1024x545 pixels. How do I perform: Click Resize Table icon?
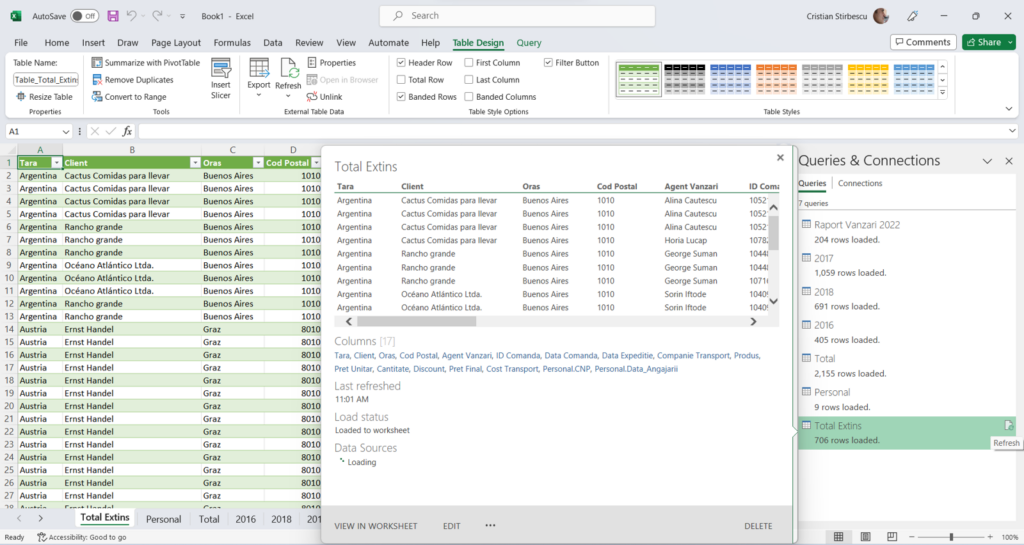pyautogui.click(x=21, y=97)
